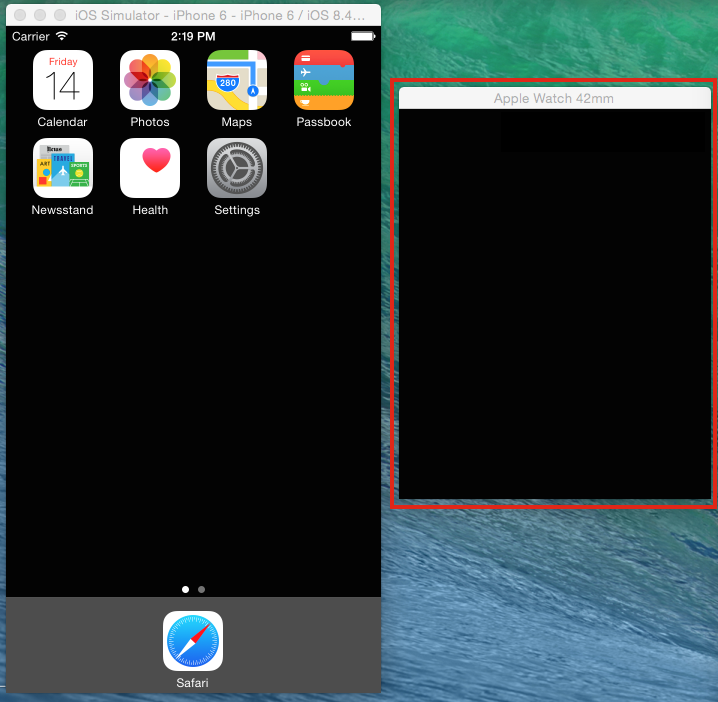Tap the Wi-Fi status icon

pyautogui.click(x=62, y=36)
